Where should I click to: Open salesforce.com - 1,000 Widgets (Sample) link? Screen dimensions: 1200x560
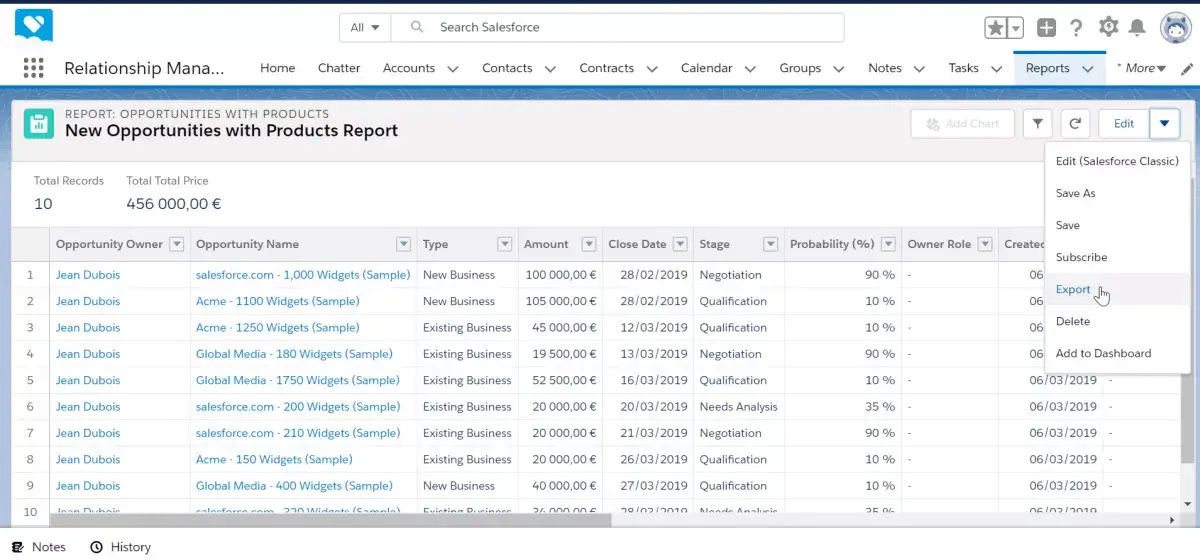303,275
